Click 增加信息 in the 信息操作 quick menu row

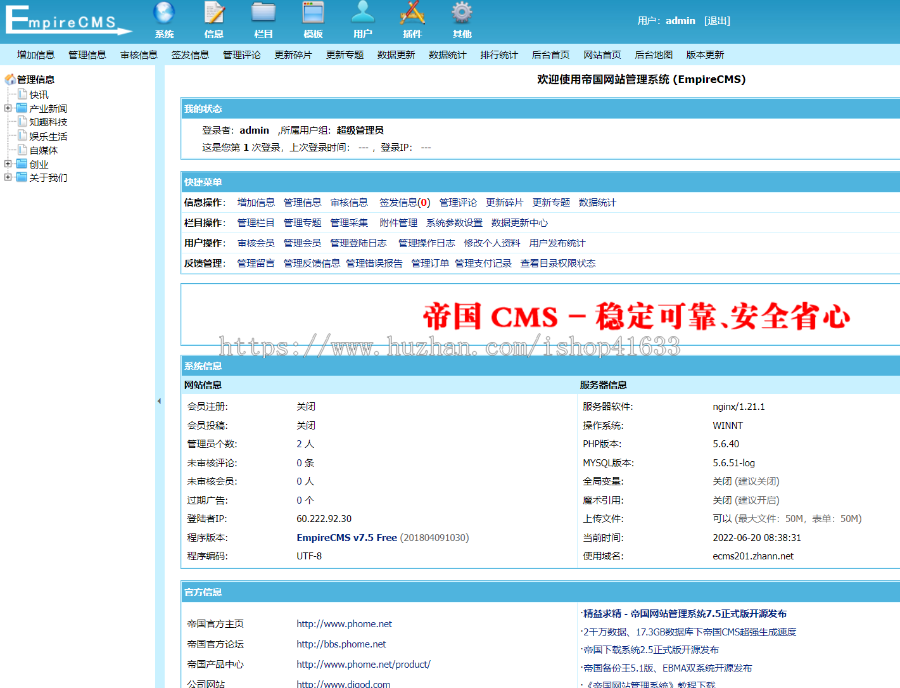256,203
